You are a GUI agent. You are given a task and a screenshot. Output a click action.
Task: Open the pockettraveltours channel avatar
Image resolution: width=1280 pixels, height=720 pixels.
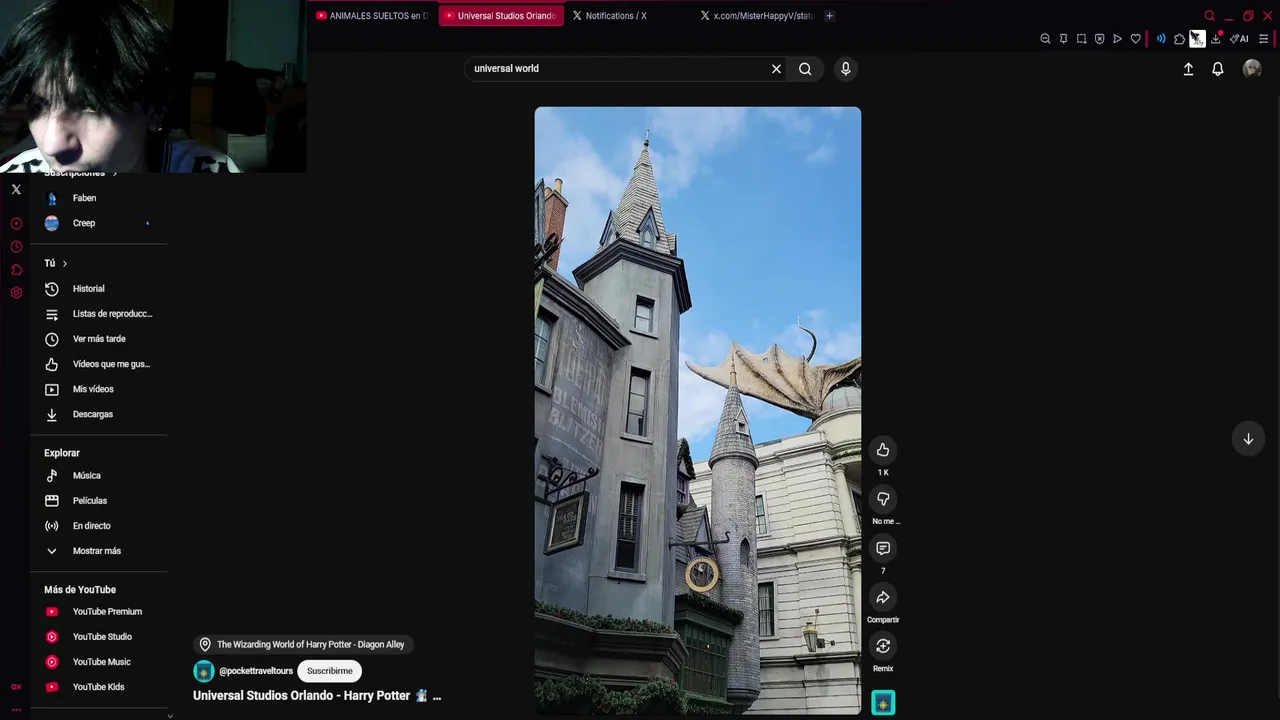[204, 671]
